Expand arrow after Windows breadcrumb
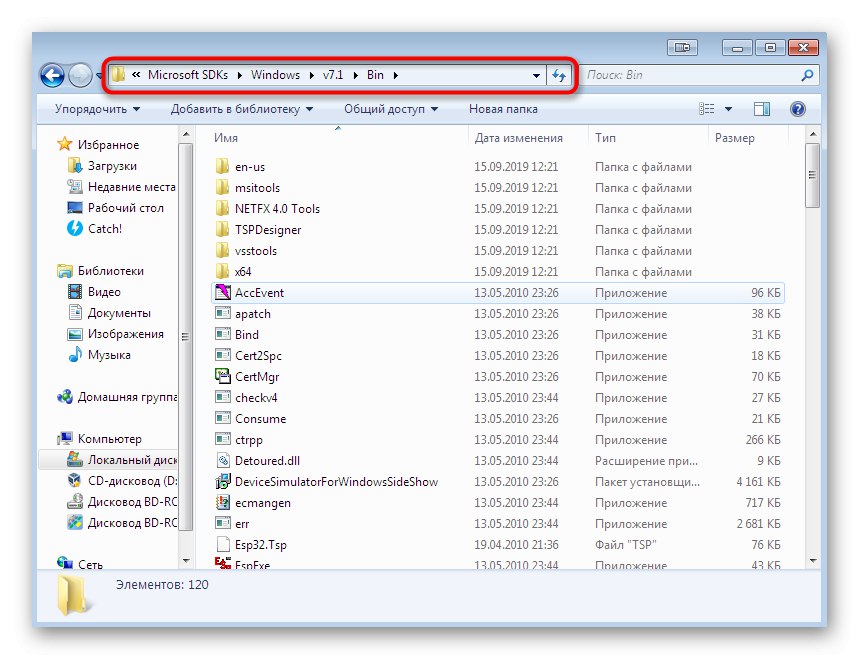The width and height of the screenshot is (859, 659). pyautogui.click(x=311, y=75)
